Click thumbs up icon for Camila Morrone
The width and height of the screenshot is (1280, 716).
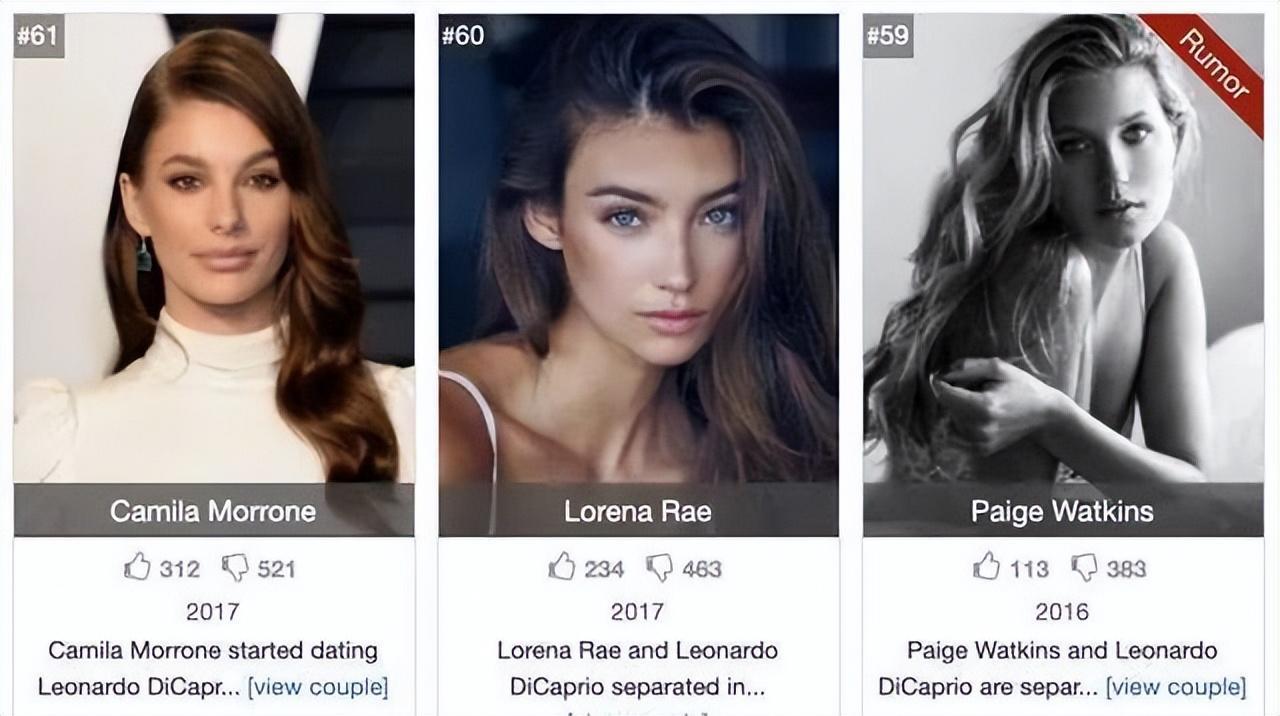coord(137,567)
